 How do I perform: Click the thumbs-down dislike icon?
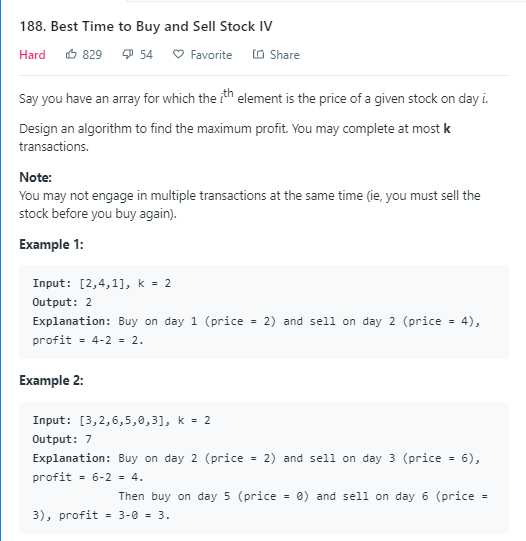click(127, 55)
